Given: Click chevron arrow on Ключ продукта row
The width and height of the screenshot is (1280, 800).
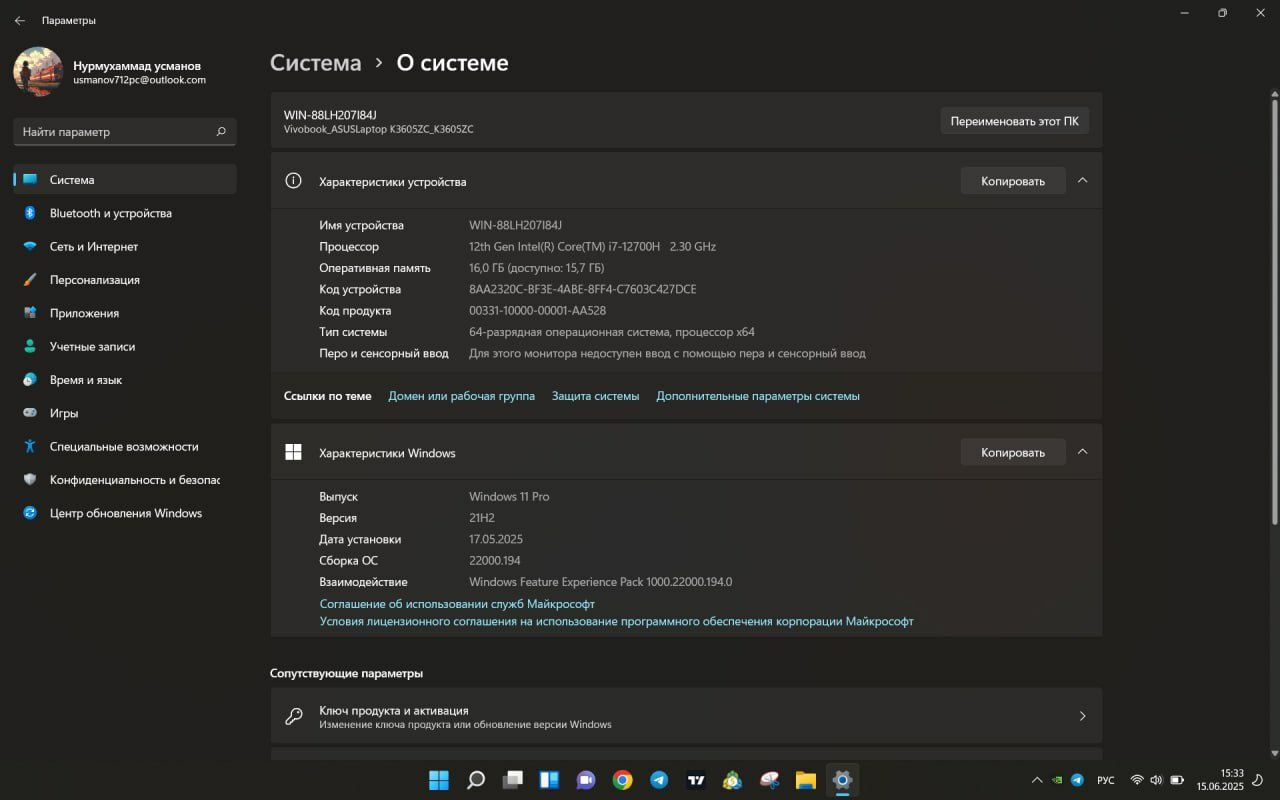Looking at the screenshot, I should [x=1082, y=716].
